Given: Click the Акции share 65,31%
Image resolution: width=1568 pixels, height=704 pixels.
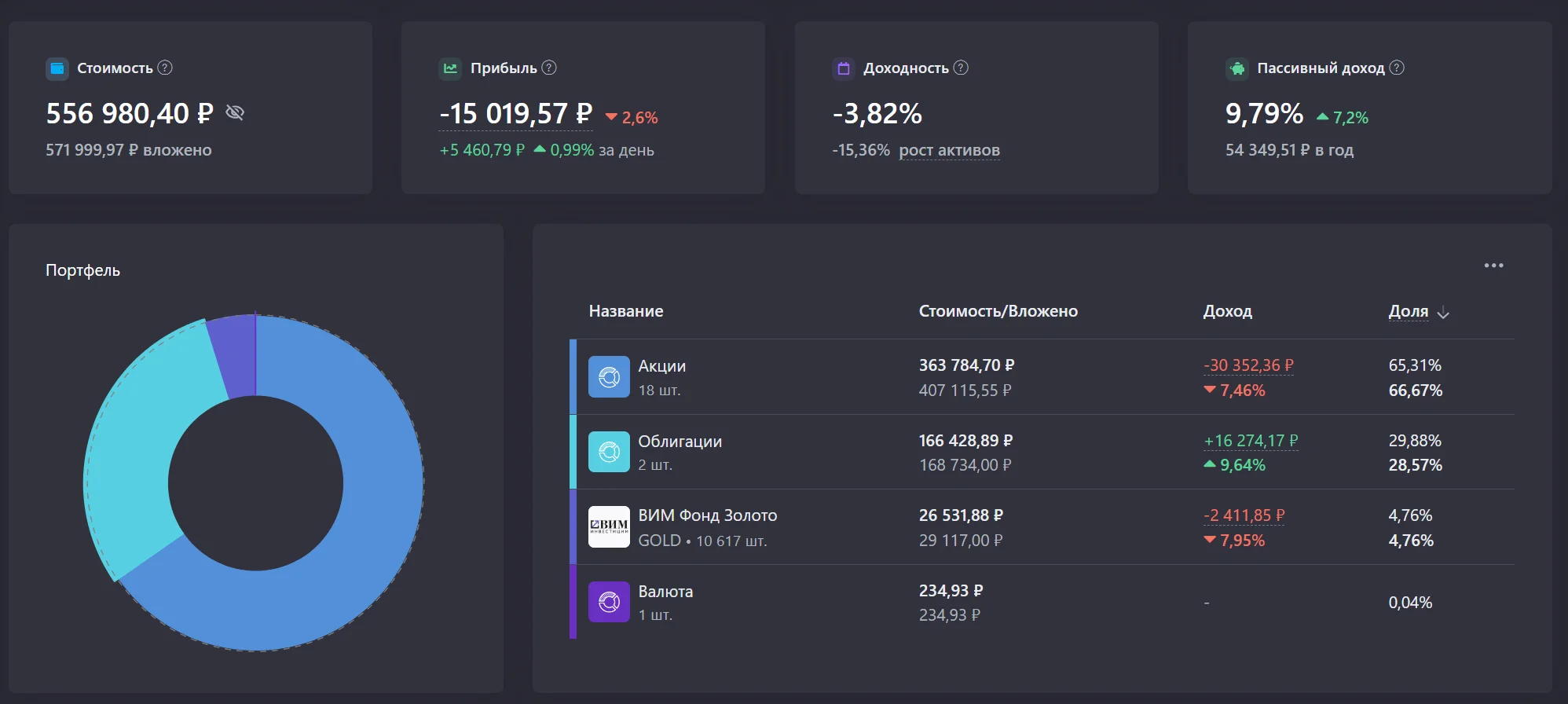Looking at the screenshot, I should tap(1415, 365).
